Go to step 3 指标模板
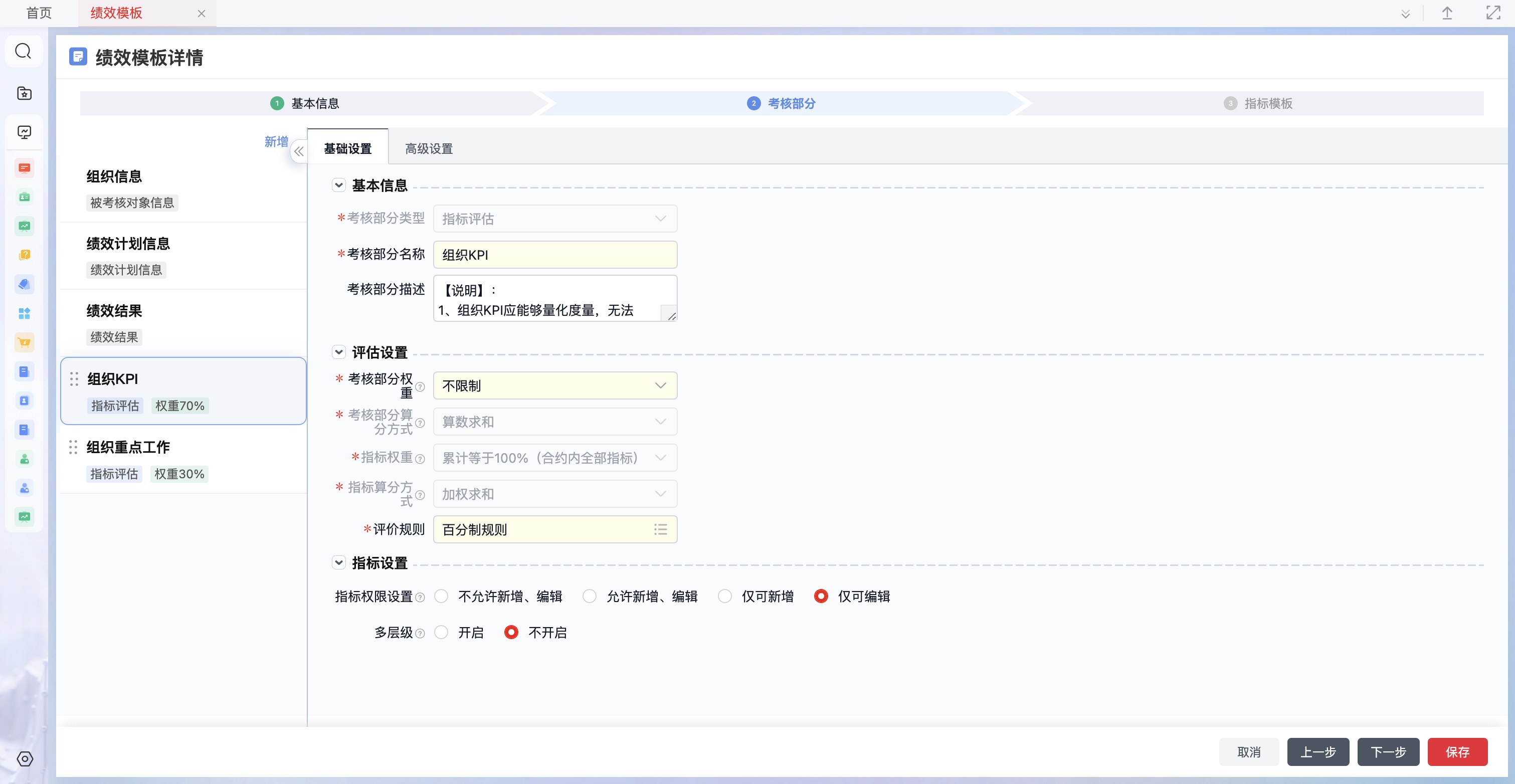 (1258, 103)
